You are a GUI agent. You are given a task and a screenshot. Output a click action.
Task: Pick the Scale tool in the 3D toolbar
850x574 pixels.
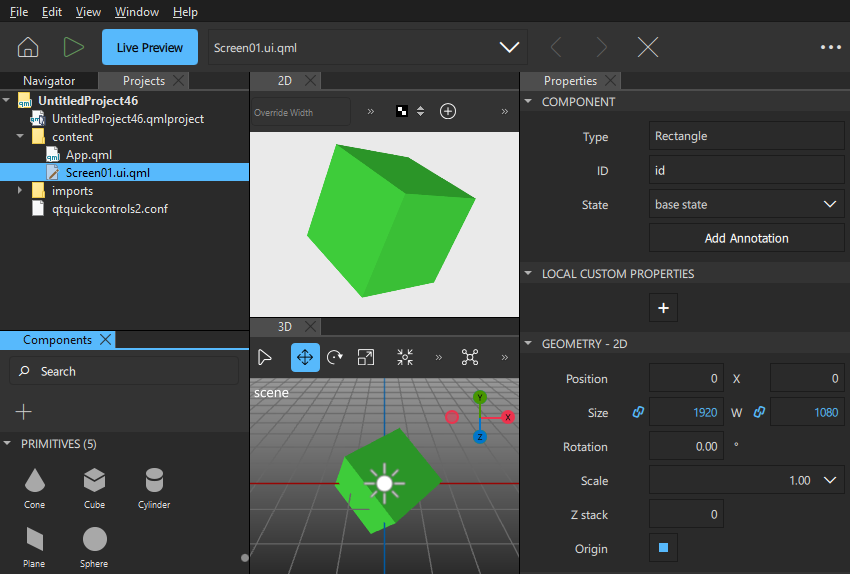tap(366, 357)
